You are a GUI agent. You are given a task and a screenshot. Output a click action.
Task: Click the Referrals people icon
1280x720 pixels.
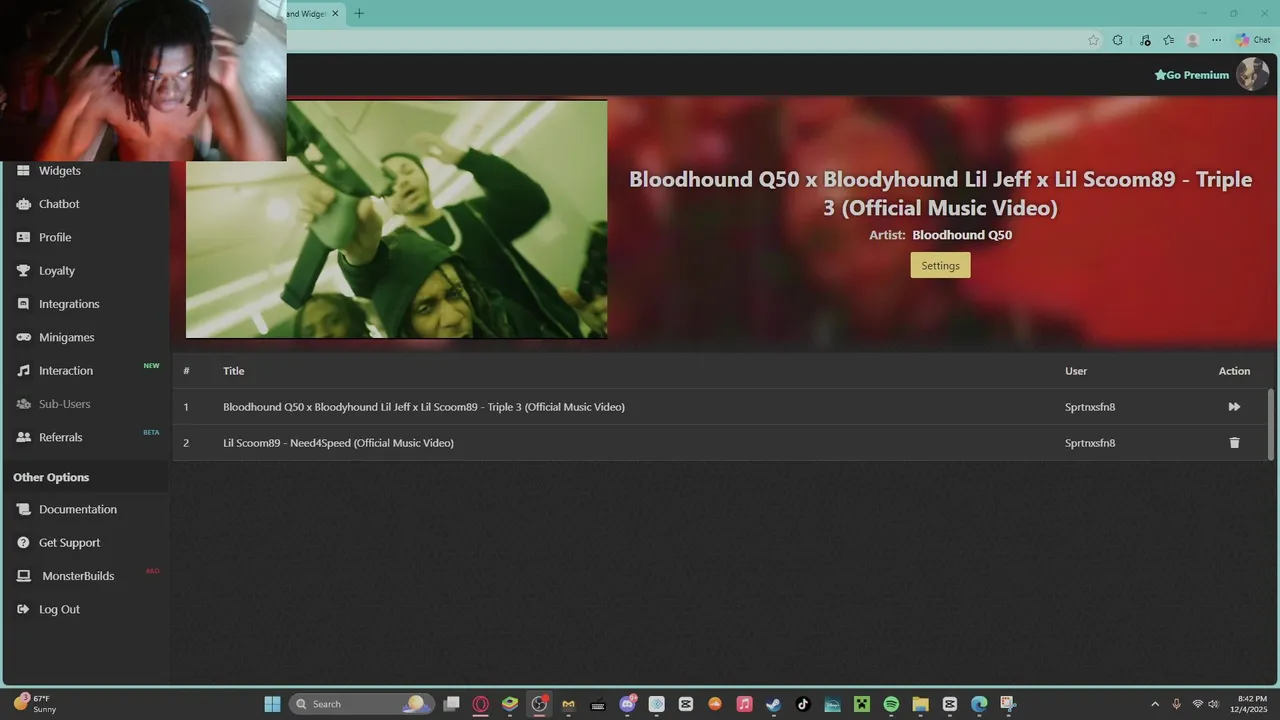pyautogui.click(x=24, y=437)
